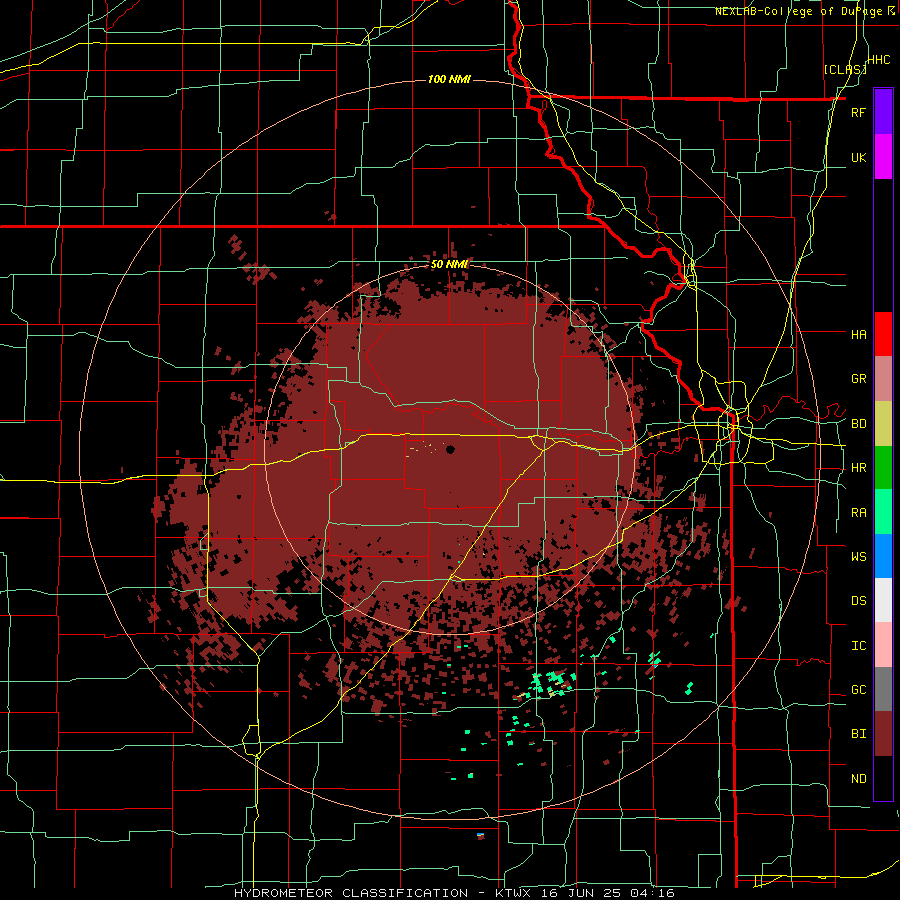Image resolution: width=900 pixels, height=900 pixels.
Task: Click the "100 NMI" range ring label
Action: (449, 79)
